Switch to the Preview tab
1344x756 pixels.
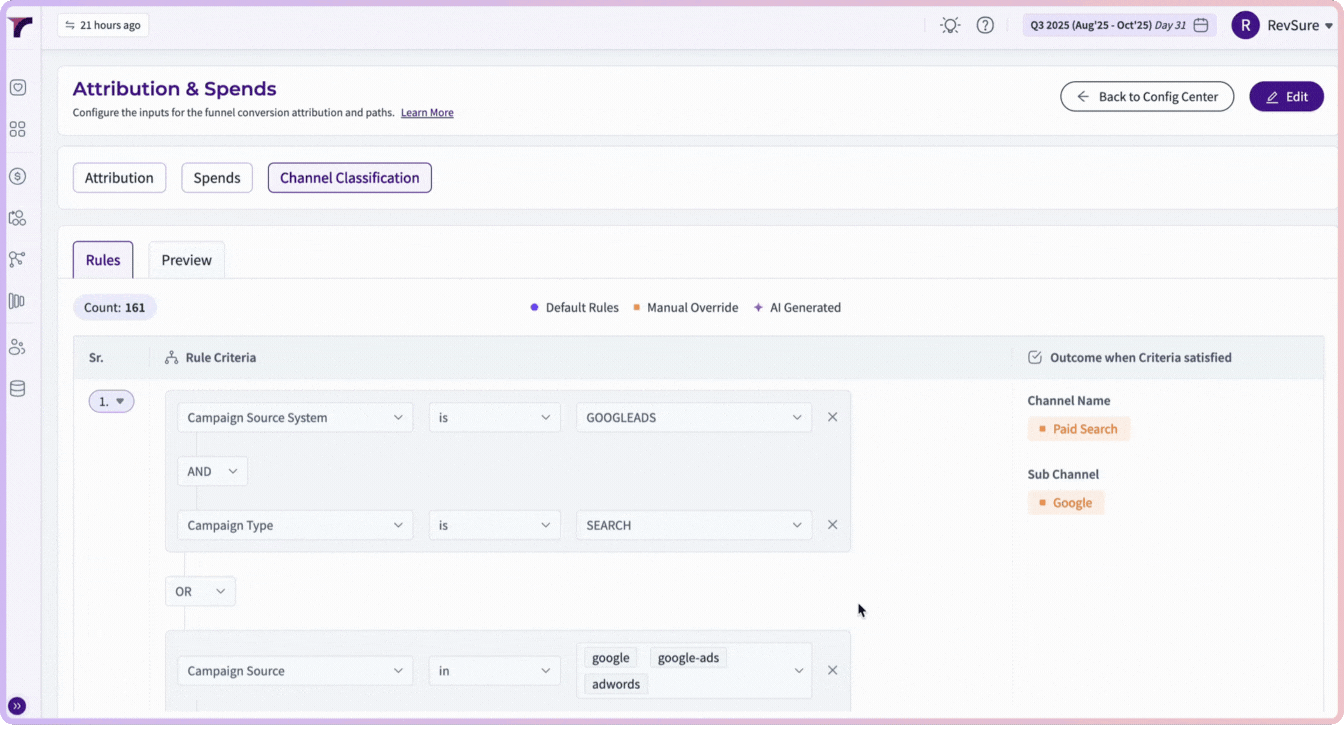point(187,260)
